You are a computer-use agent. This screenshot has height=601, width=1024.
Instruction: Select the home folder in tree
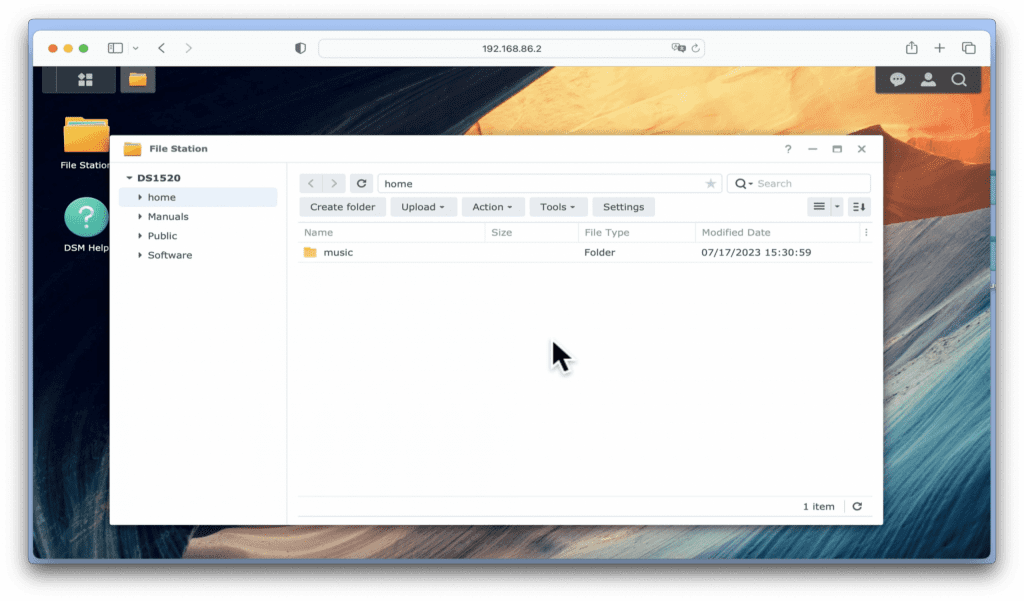(198, 197)
